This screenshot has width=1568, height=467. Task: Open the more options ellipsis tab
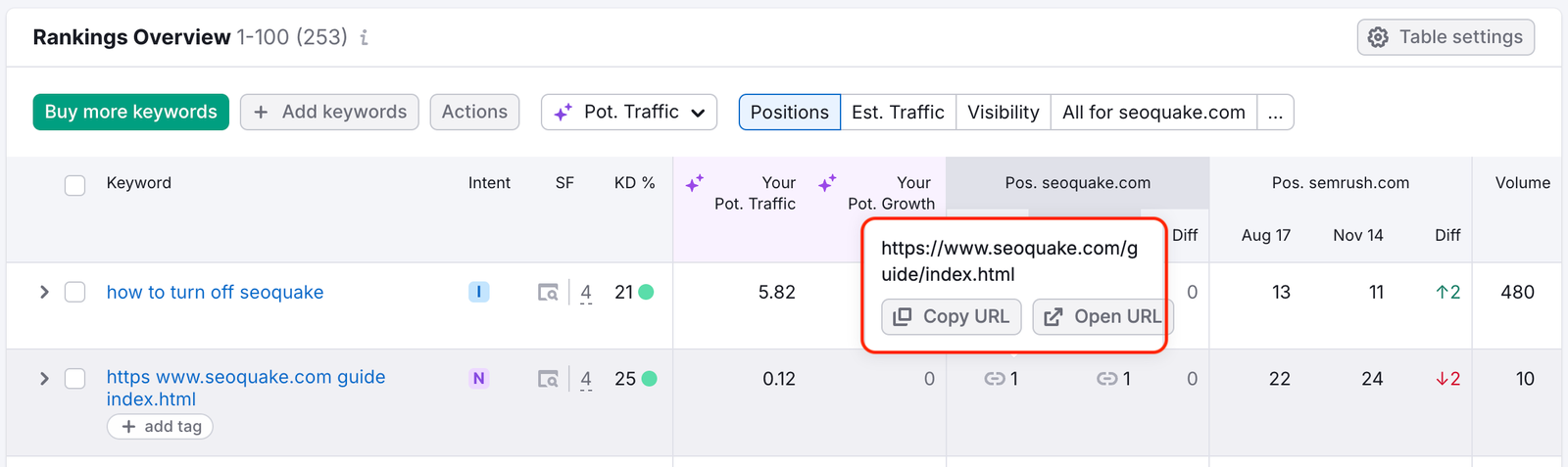click(1275, 112)
